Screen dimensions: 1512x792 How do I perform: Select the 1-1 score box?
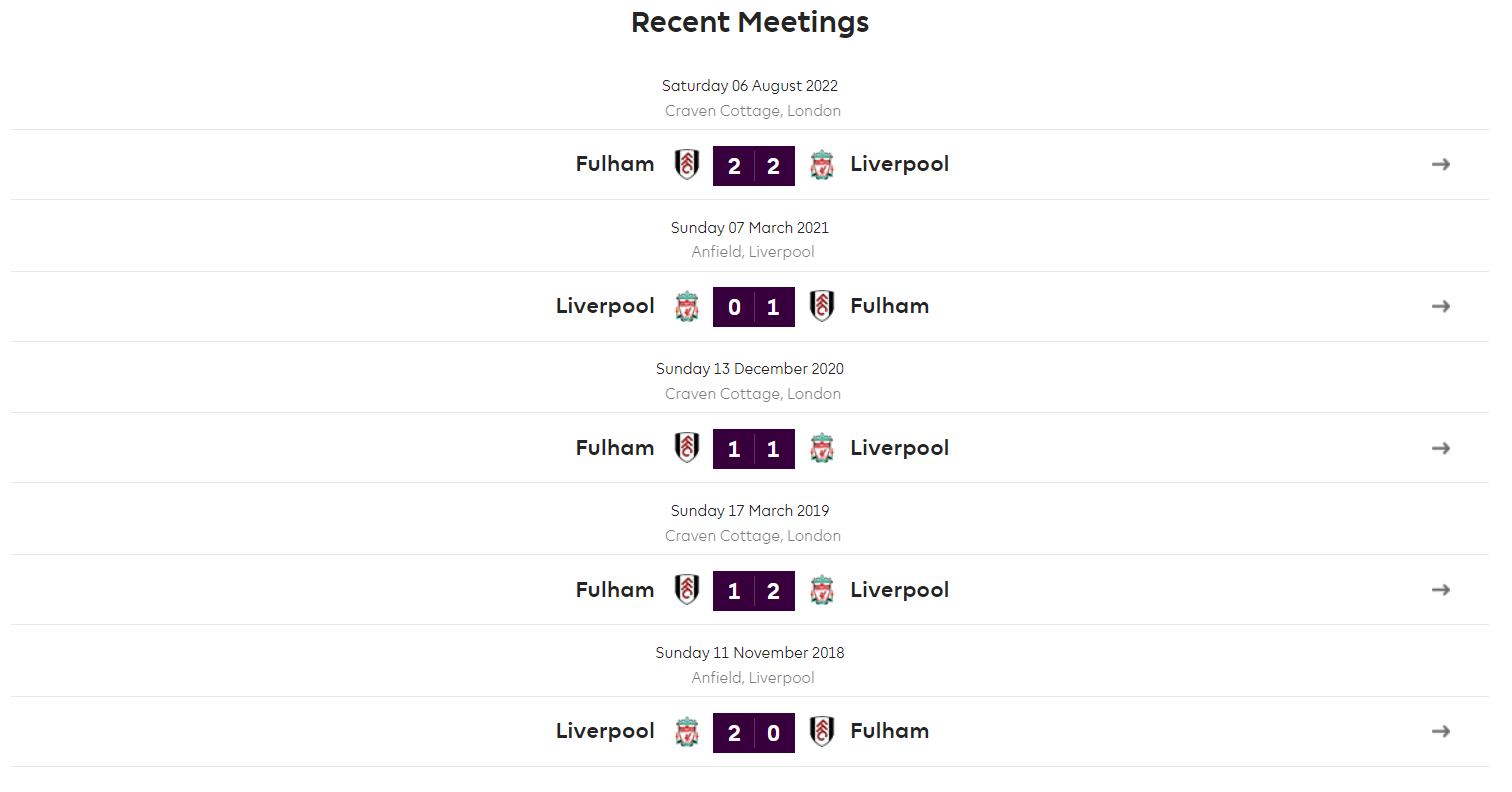(754, 449)
